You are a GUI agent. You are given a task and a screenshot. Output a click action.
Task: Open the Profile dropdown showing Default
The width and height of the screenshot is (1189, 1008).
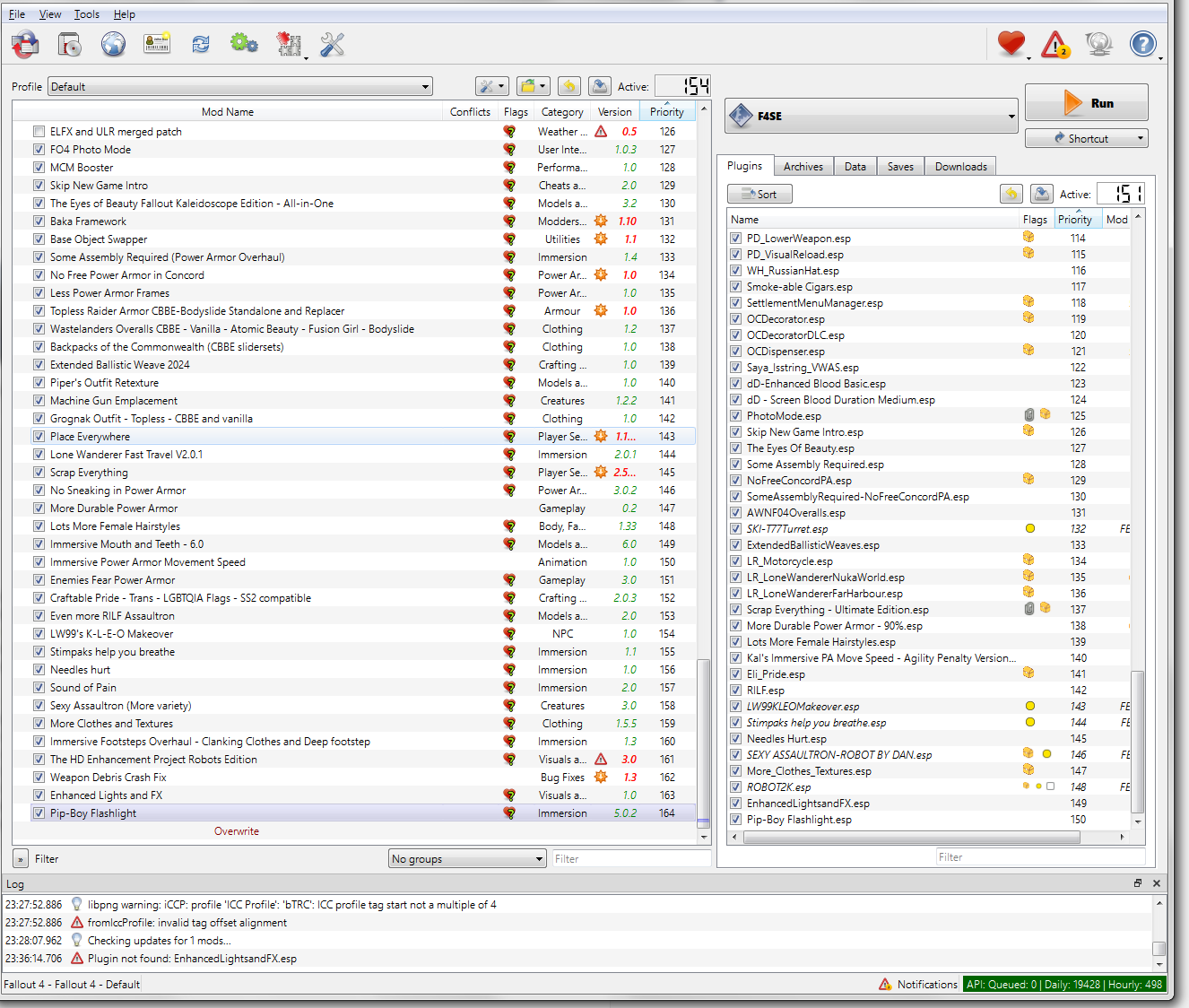239,87
